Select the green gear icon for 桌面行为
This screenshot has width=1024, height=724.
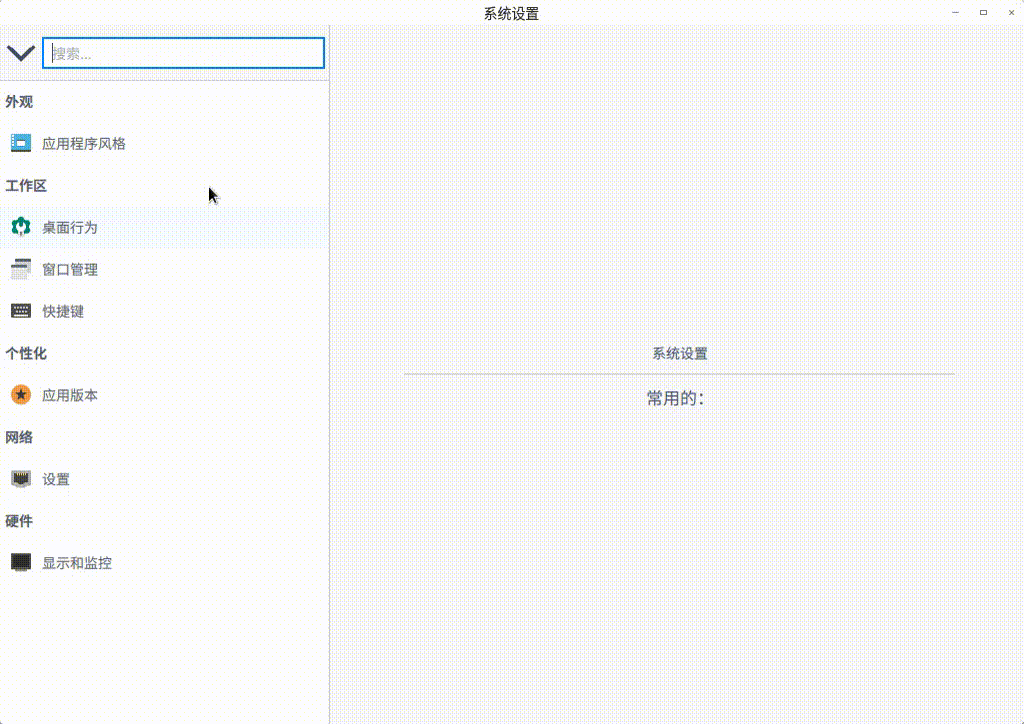coord(20,226)
